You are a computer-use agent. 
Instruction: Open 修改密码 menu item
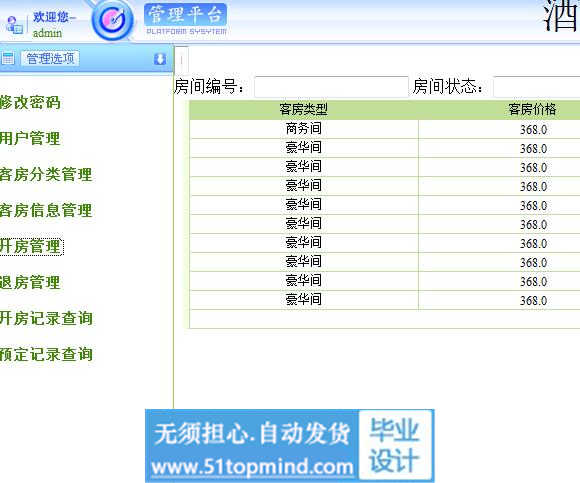coord(30,102)
